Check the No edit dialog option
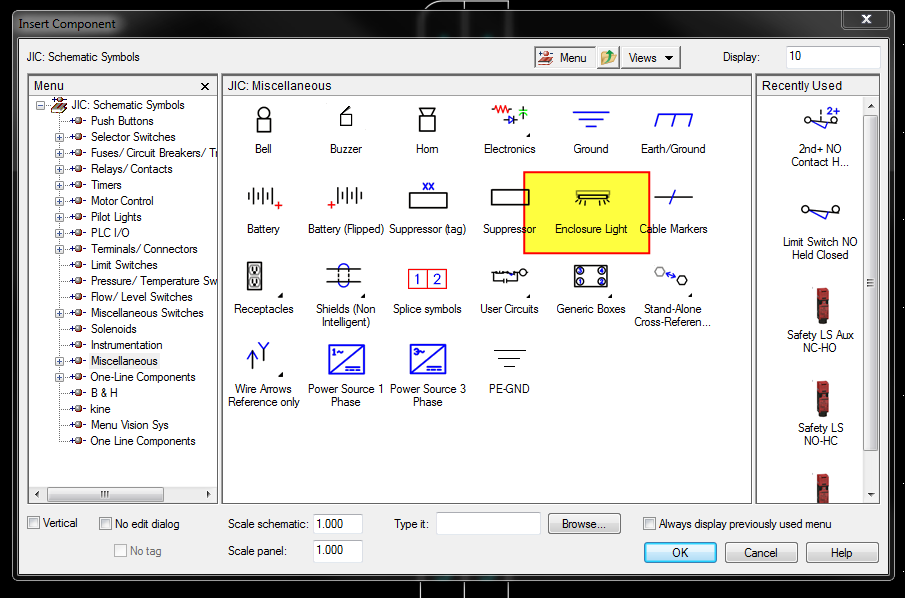The height and width of the screenshot is (598, 905). pos(105,524)
